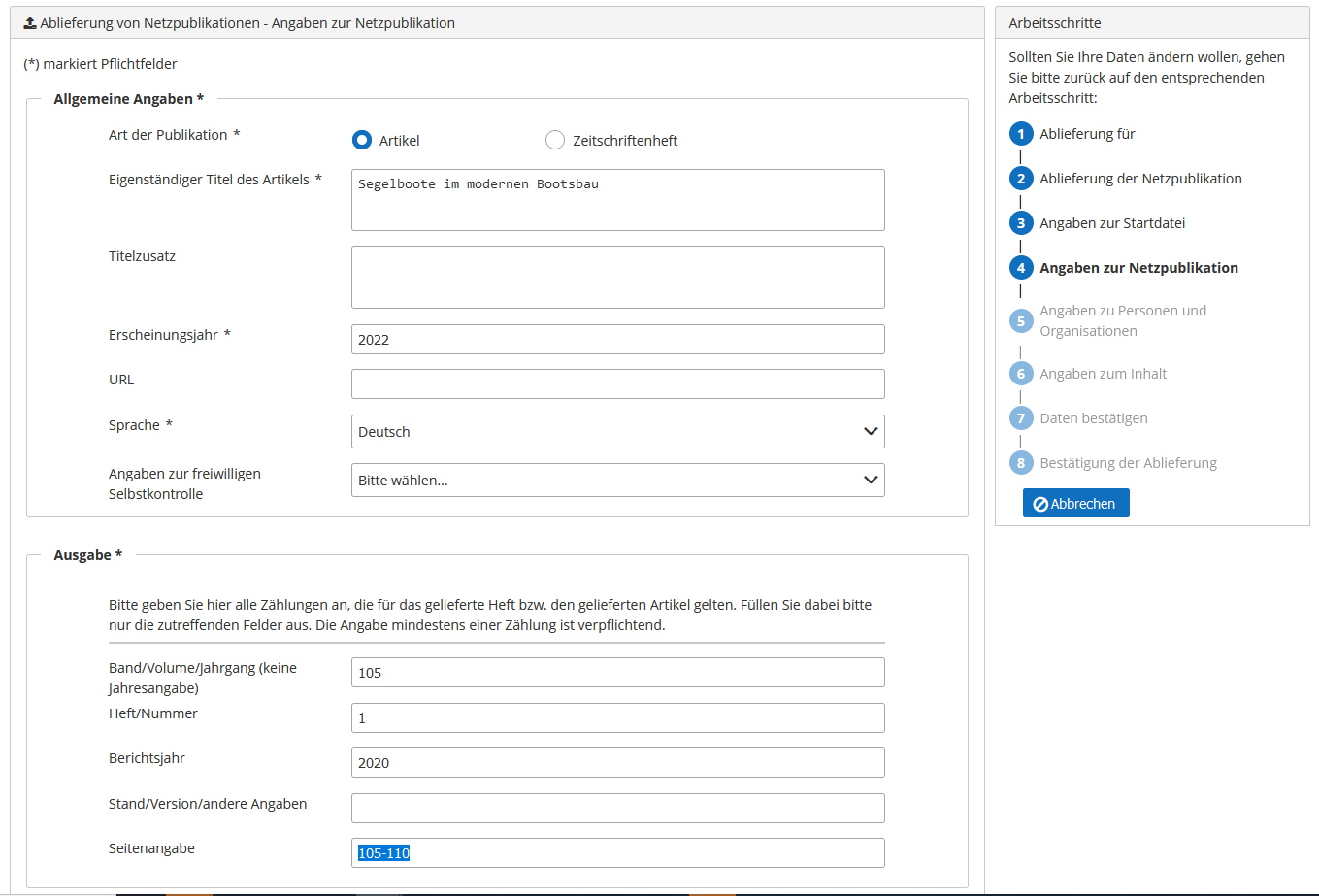
Task: Click step 1 circle Ablieferung für
Action: point(1020,134)
